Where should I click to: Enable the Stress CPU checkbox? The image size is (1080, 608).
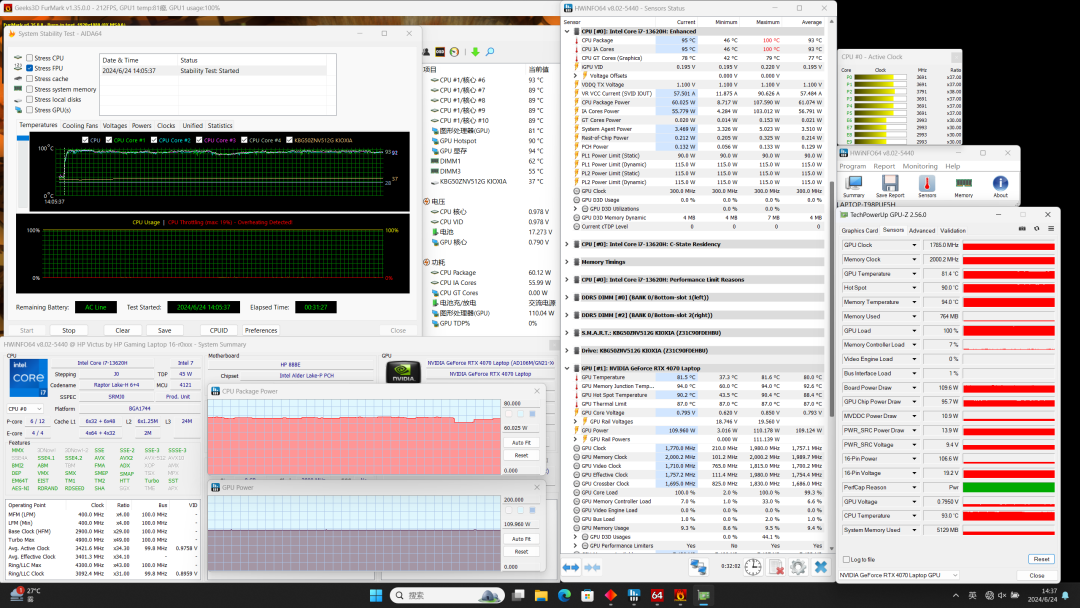(x=30, y=59)
